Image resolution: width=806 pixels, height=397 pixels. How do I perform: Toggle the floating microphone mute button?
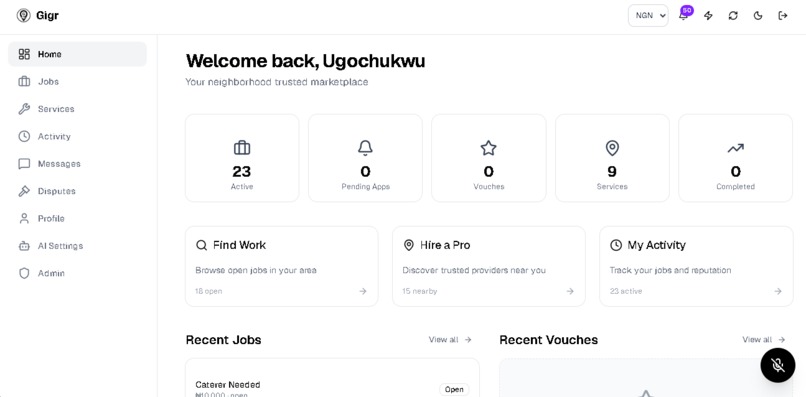click(x=778, y=365)
